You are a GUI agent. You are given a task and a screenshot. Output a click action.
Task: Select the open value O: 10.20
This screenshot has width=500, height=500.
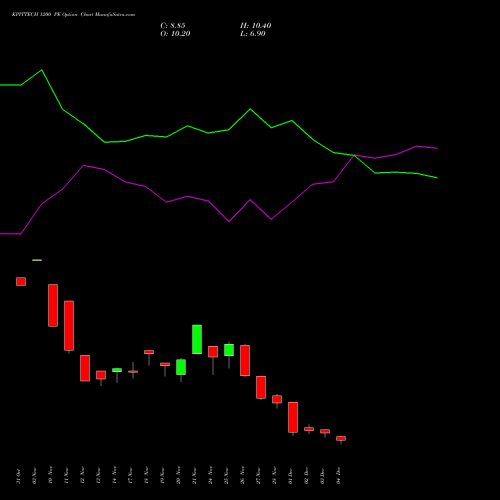(x=175, y=34)
